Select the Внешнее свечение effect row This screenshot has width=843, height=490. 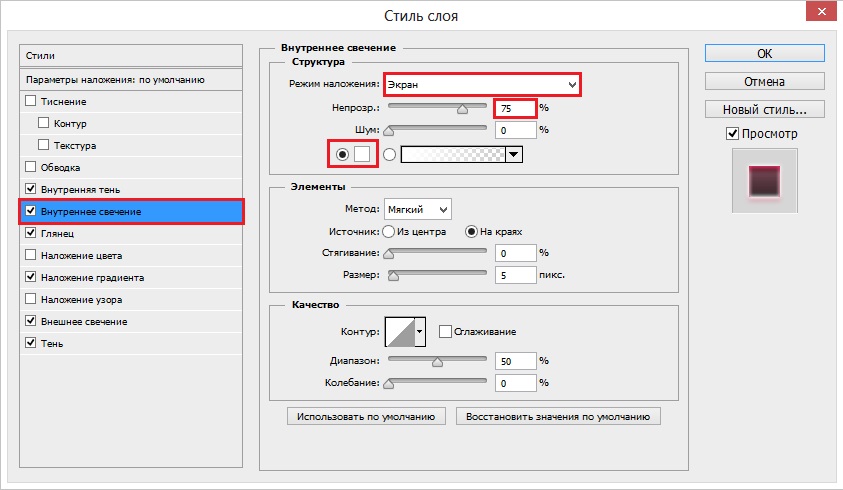(x=131, y=322)
